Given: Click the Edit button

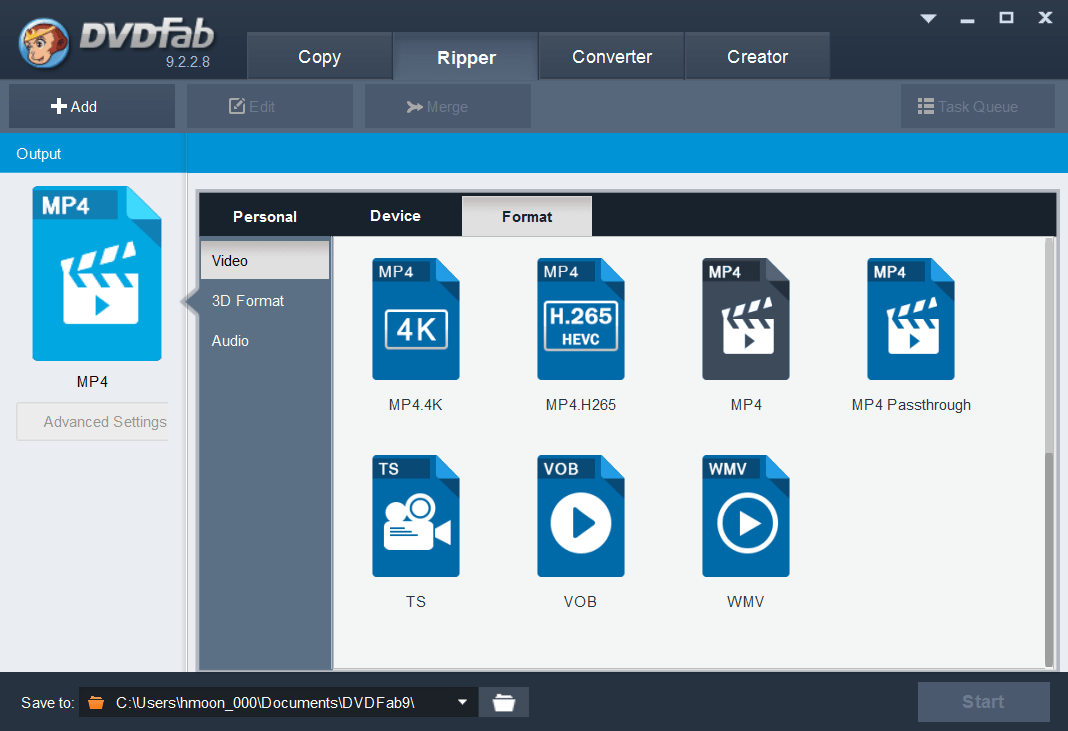Looking at the screenshot, I should tap(270, 106).
